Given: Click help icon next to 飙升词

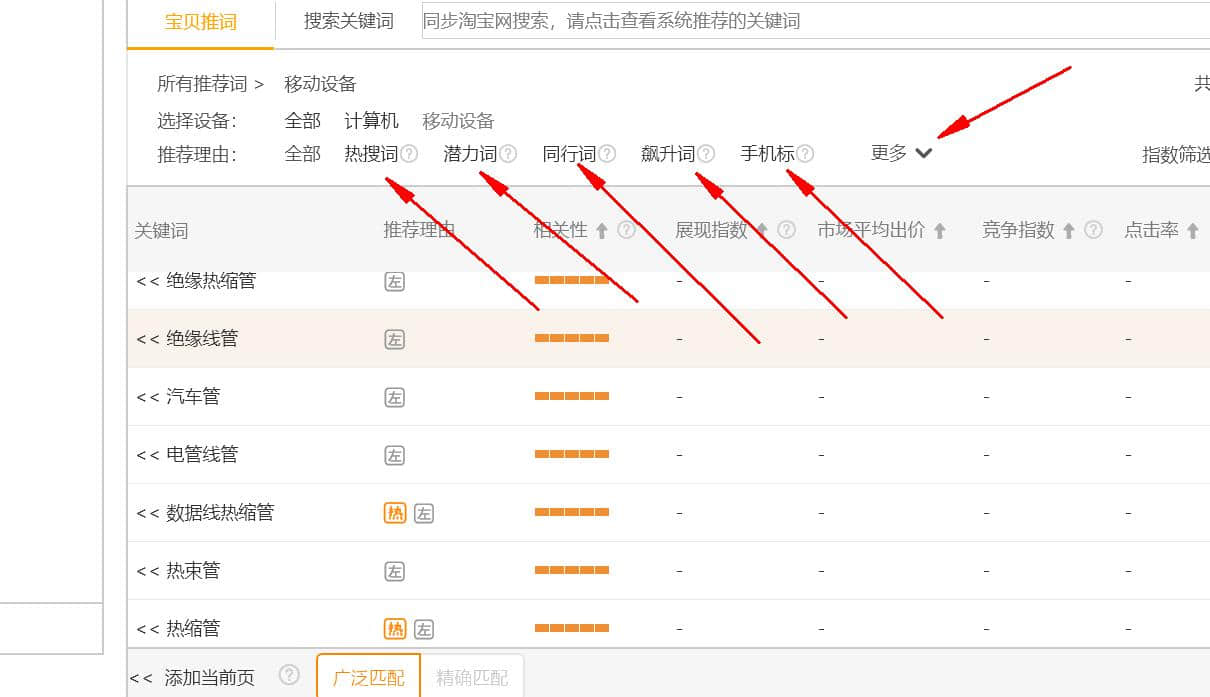Looking at the screenshot, I should (706, 154).
